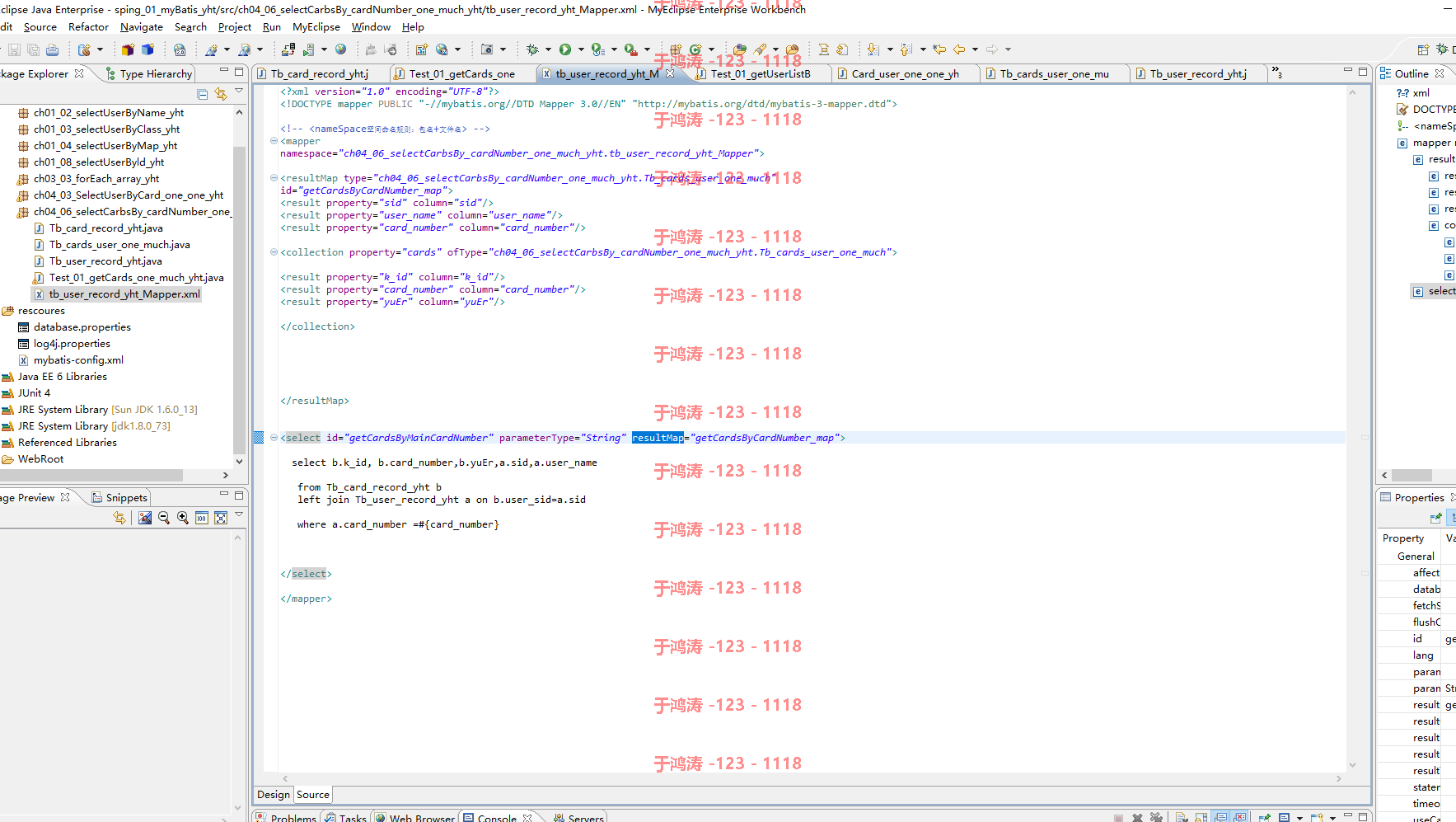Click the Debug bug icon in toolbar
Image resolution: width=1456 pixels, height=822 pixels.
tap(532, 50)
